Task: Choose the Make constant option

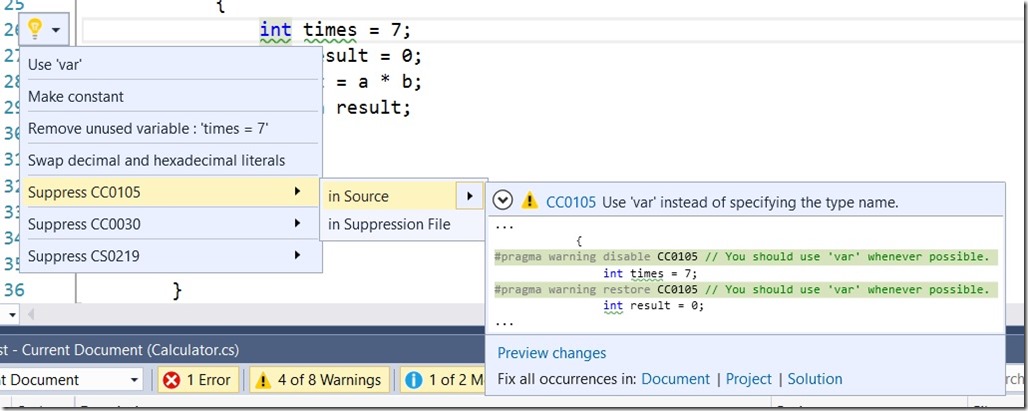Action: tap(76, 97)
